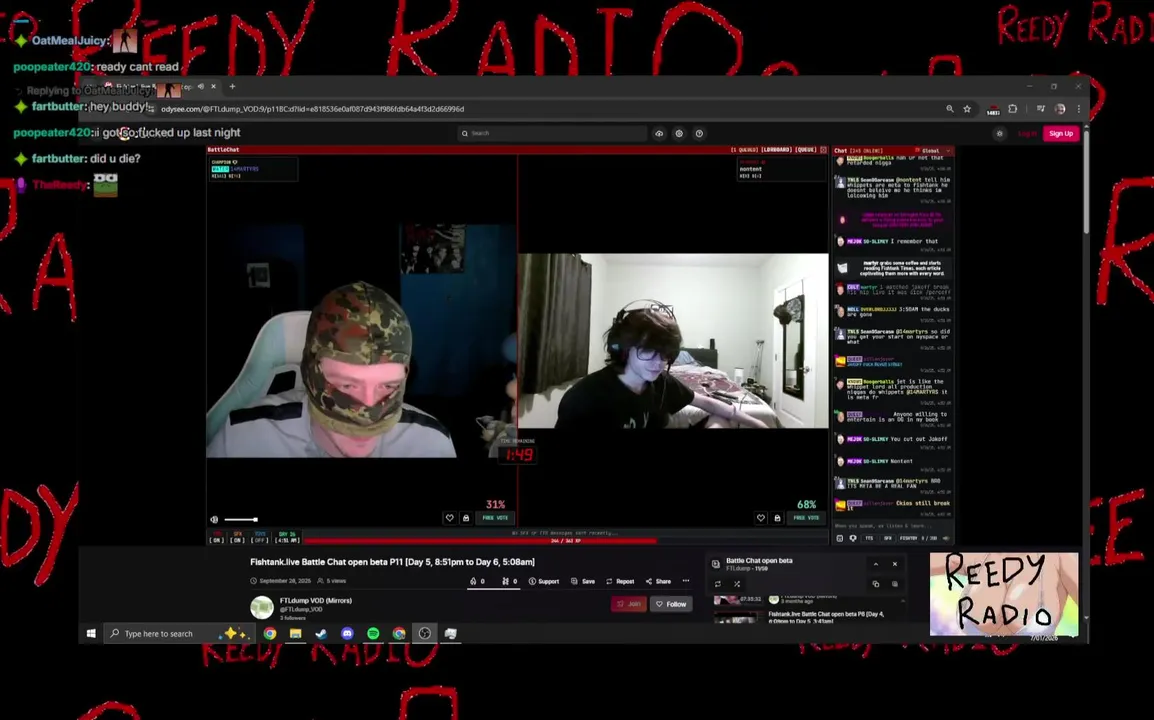Click lock icon under right contestant

click(x=777, y=518)
